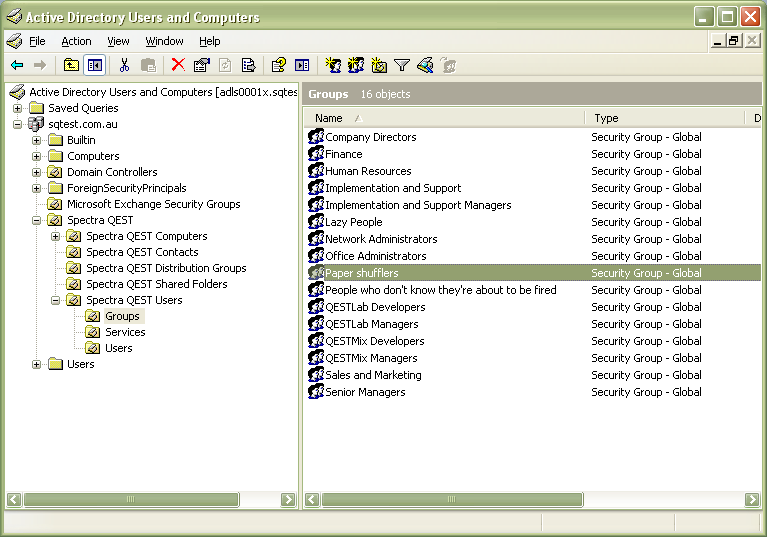Create a new group via toolbar icon
767x537 pixels.
pyautogui.click(x=356, y=65)
